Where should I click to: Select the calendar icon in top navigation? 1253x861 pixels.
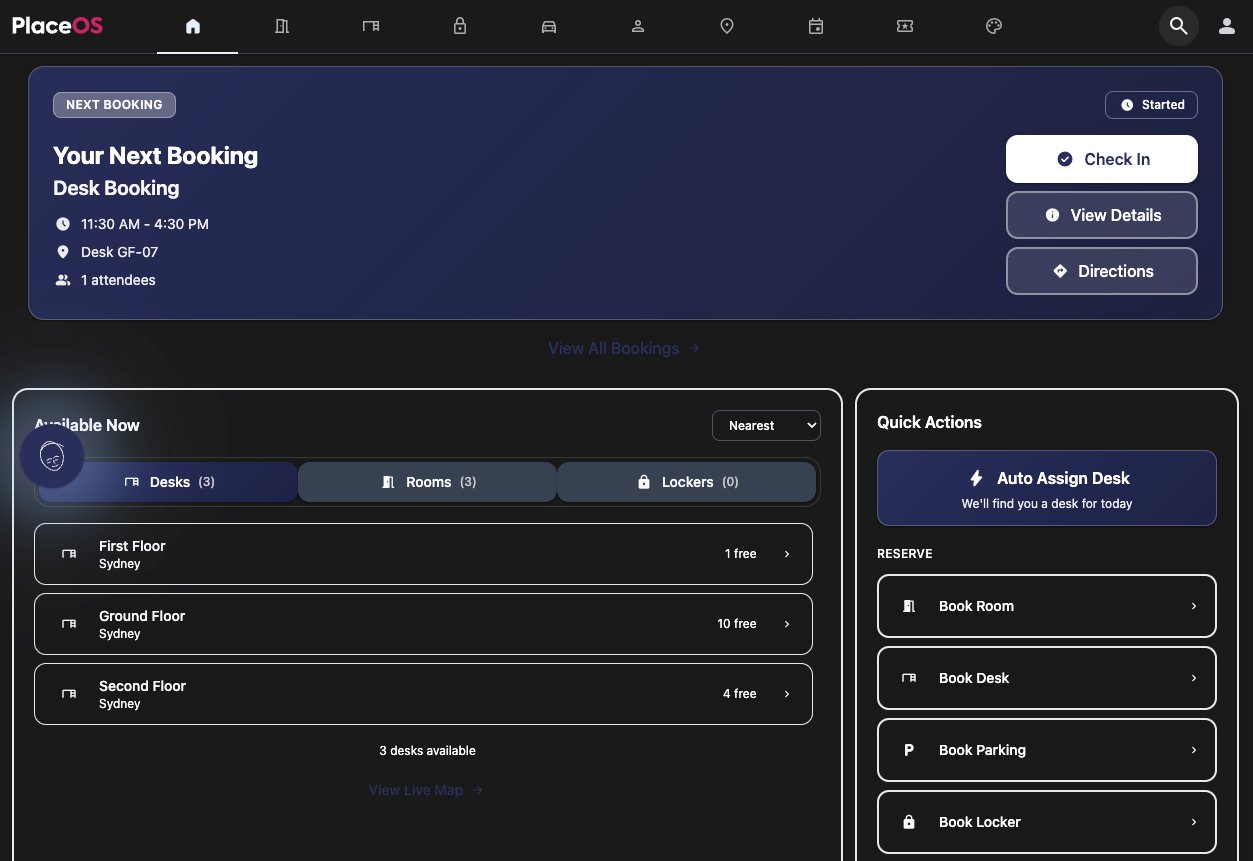[x=816, y=26]
